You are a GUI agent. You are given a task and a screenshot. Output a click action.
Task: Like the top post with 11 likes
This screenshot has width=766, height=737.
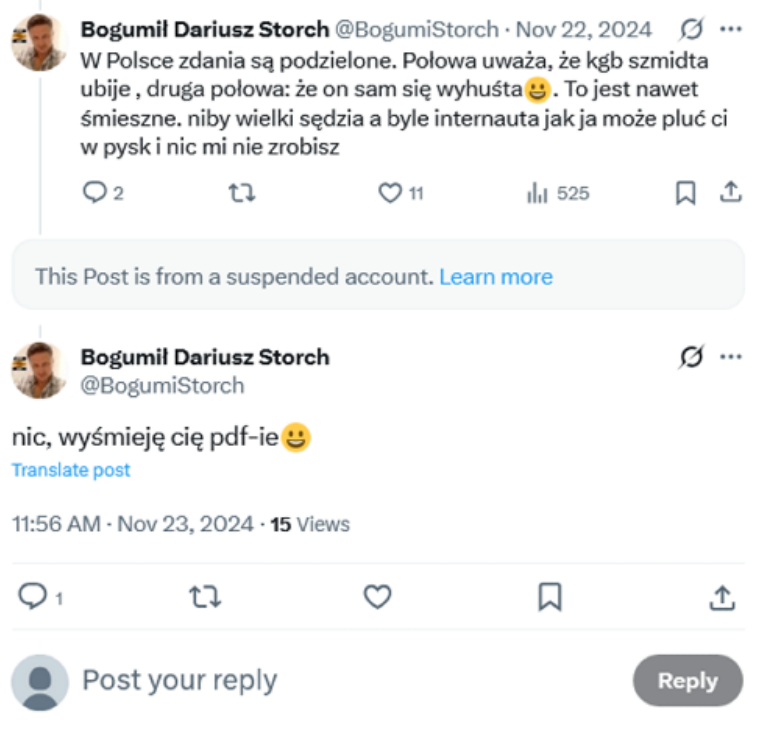(x=389, y=193)
